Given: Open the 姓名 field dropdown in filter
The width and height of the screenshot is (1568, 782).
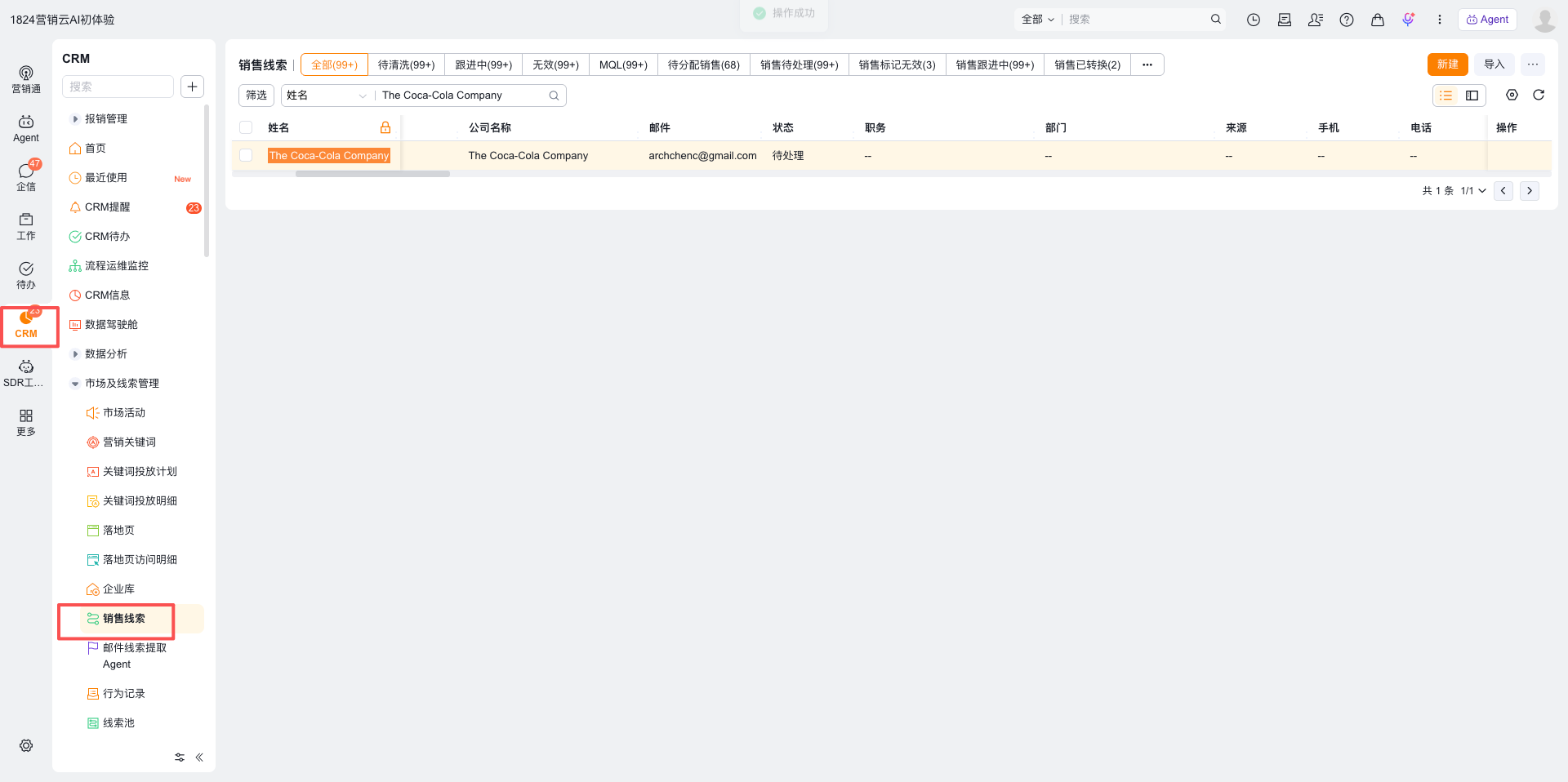Looking at the screenshot, I should pos(326,96).
